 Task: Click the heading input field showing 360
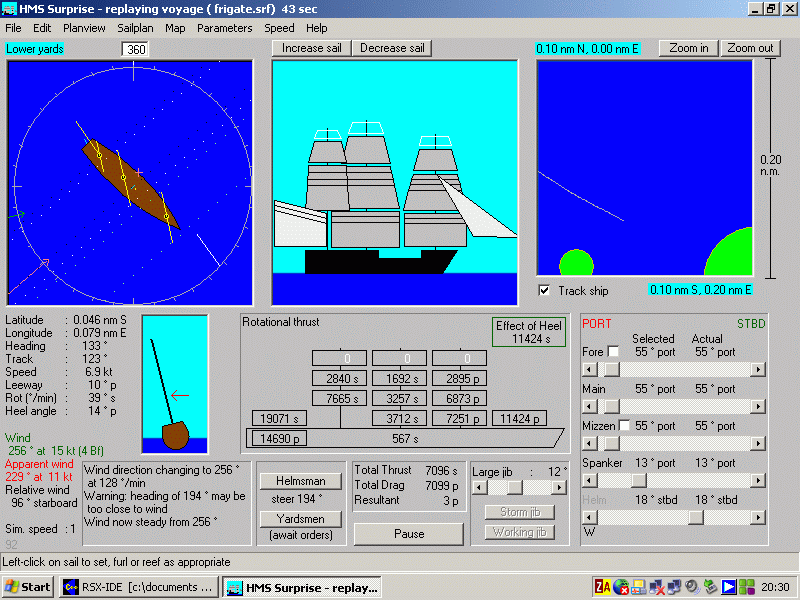(135, 49)
